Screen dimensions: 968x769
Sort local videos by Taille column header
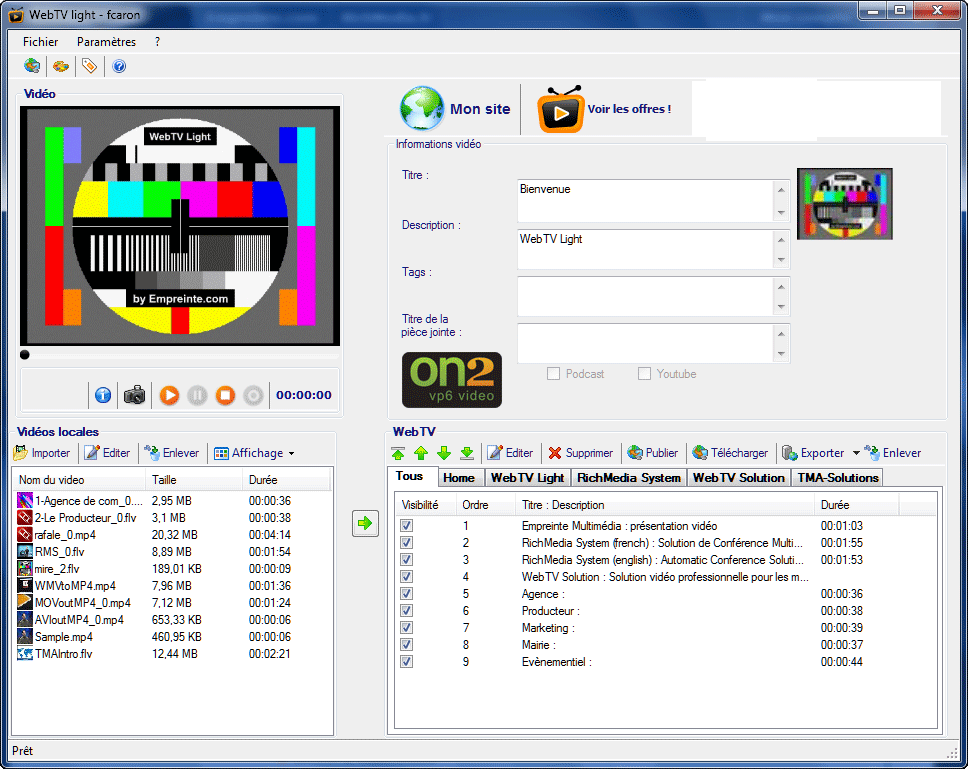tap(194, 480)
